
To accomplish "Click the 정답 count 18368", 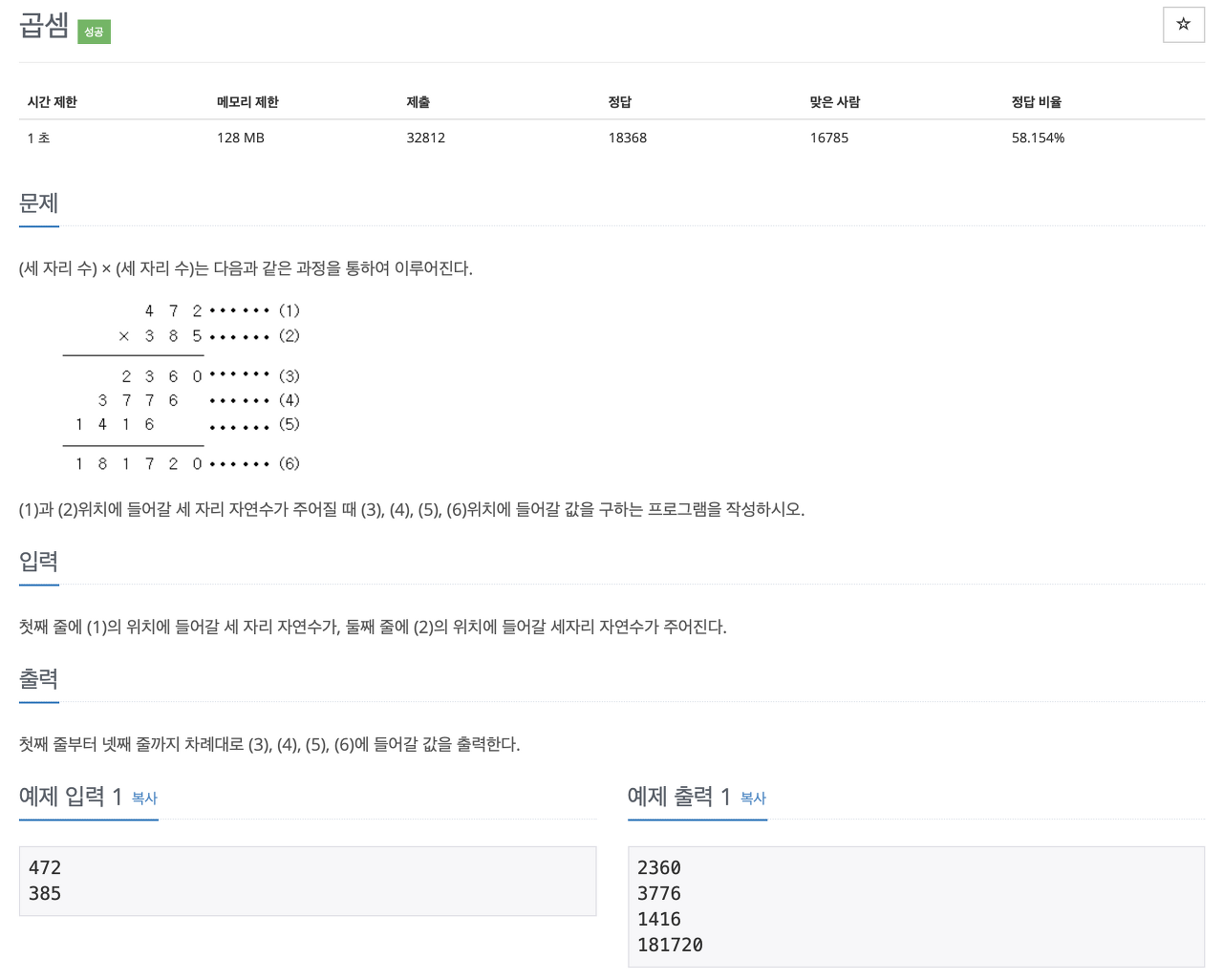I will [628, 137].
